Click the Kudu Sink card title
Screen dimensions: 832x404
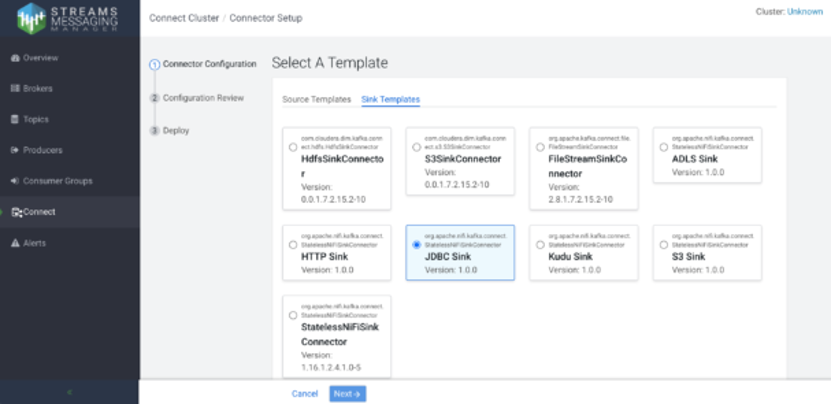[570, 256]
